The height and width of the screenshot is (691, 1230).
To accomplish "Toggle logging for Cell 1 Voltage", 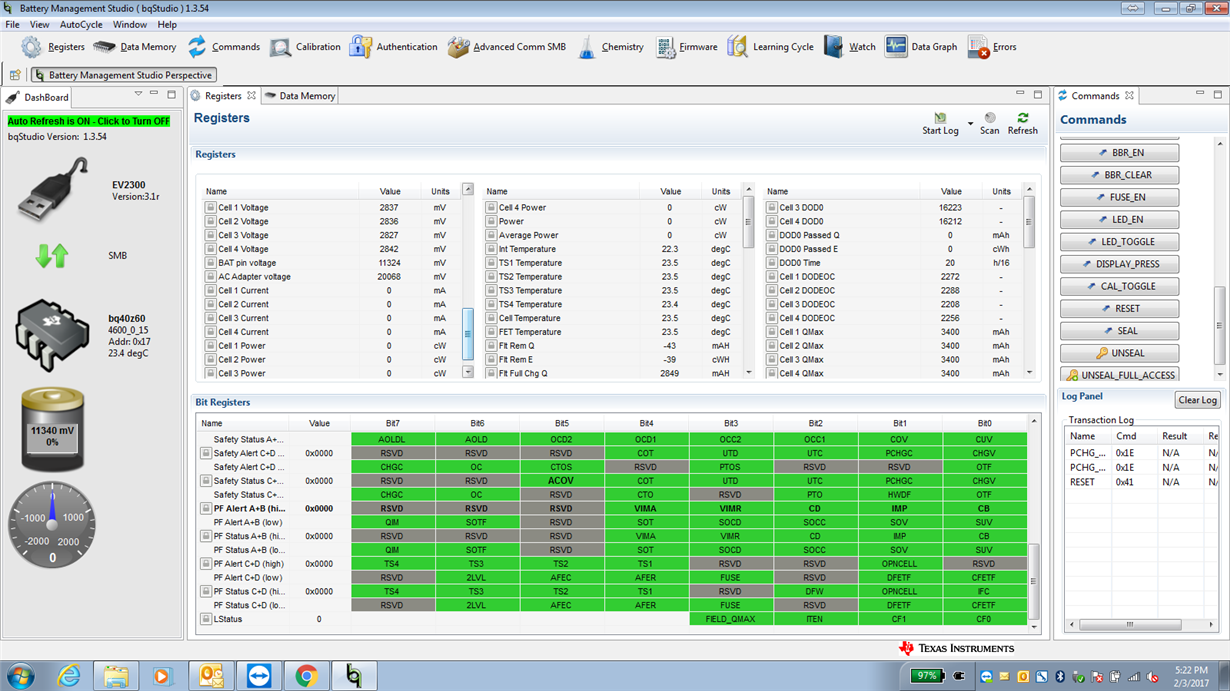I will (211, 208).
